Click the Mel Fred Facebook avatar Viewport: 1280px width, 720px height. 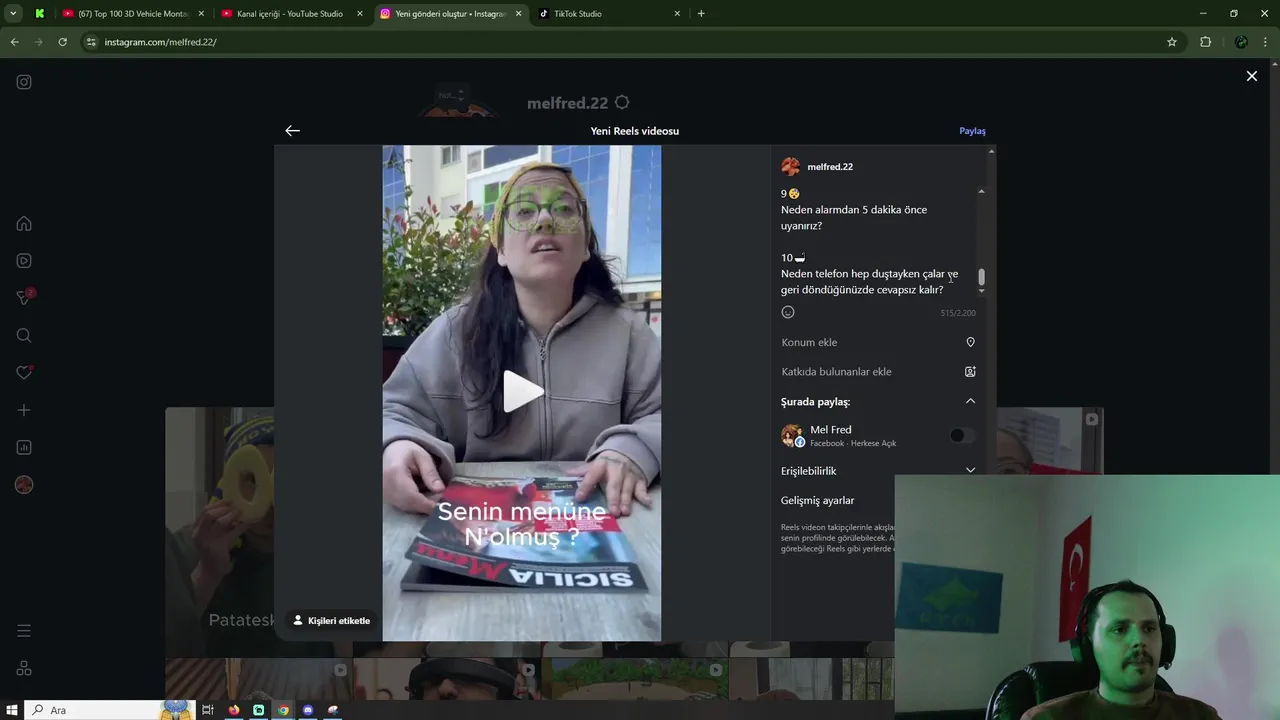tap(791, 435)
